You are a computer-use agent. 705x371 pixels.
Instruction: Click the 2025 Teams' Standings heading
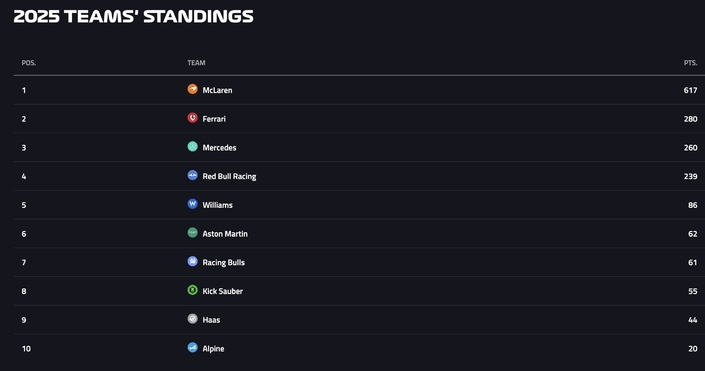tap(134, 17)
